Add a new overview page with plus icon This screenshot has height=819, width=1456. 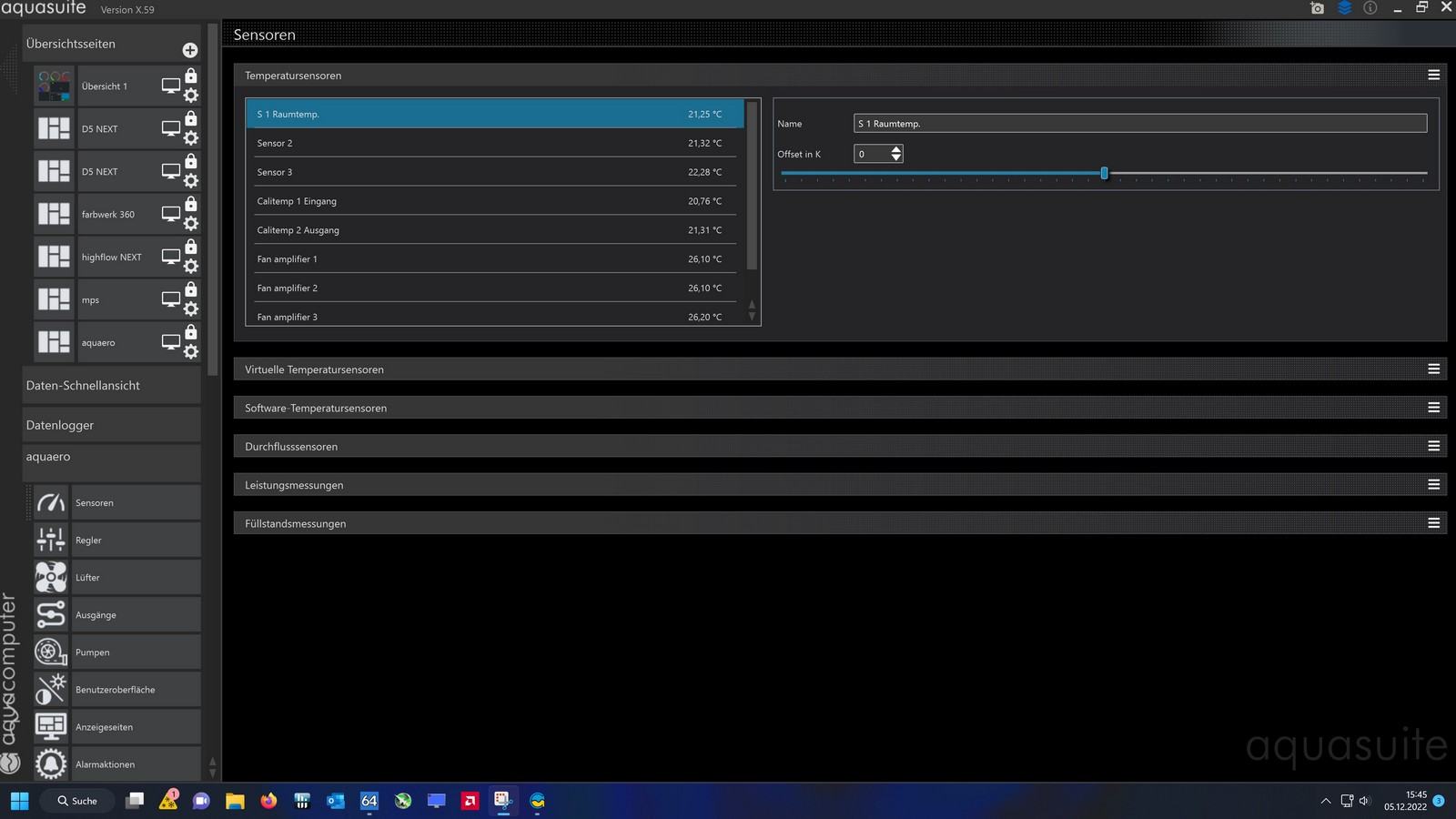click(x=190, y=50)
